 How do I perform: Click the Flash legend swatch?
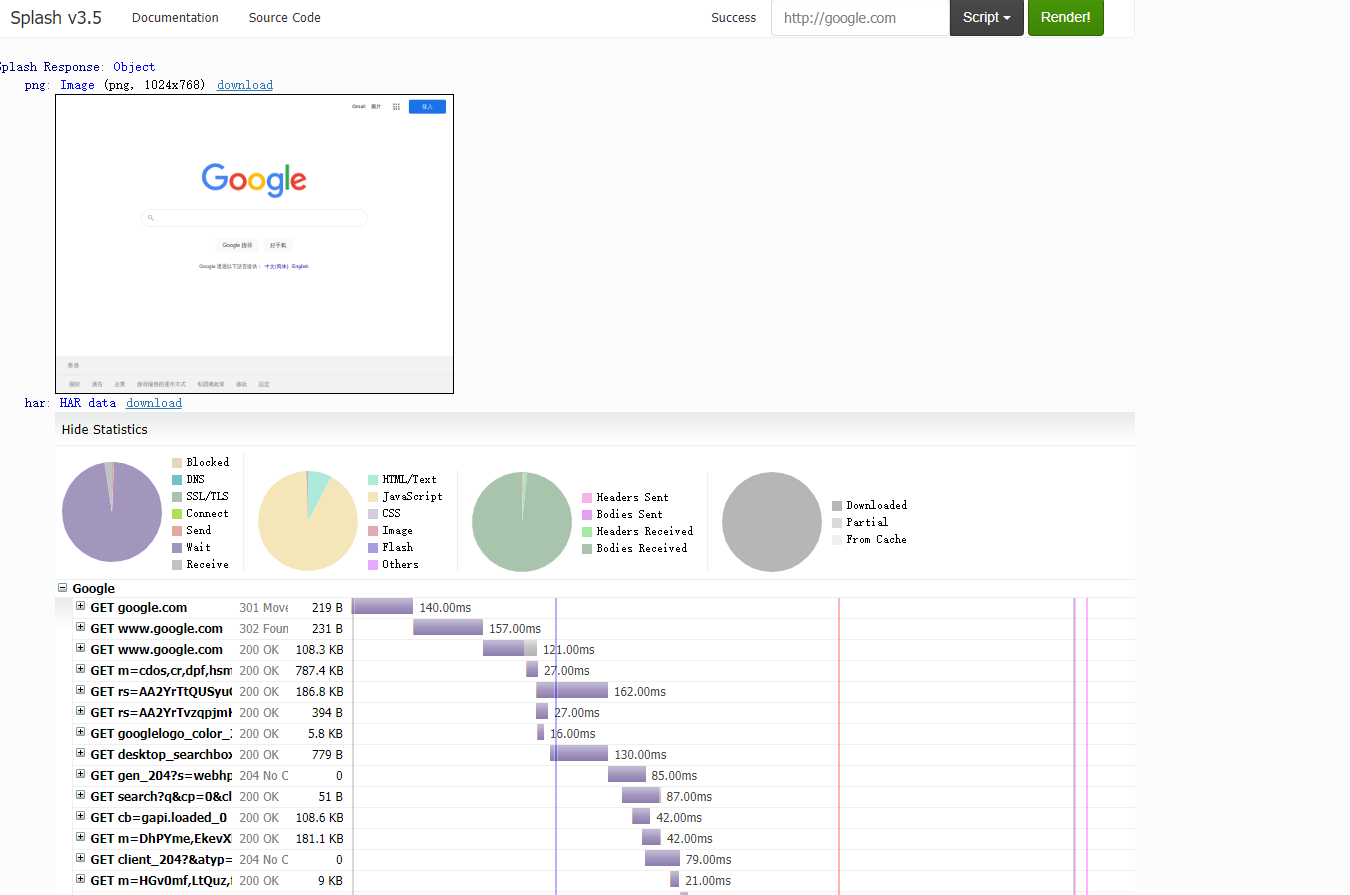(x=373, y=548)
